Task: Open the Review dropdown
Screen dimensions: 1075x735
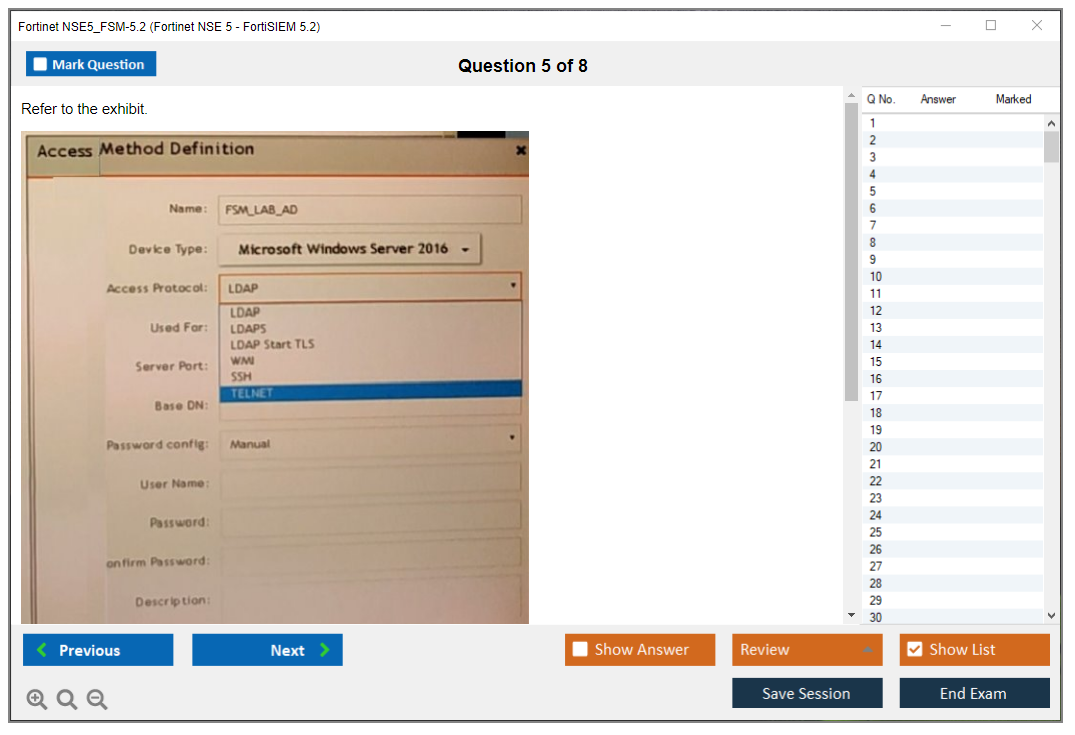Action: coord(806,650)
